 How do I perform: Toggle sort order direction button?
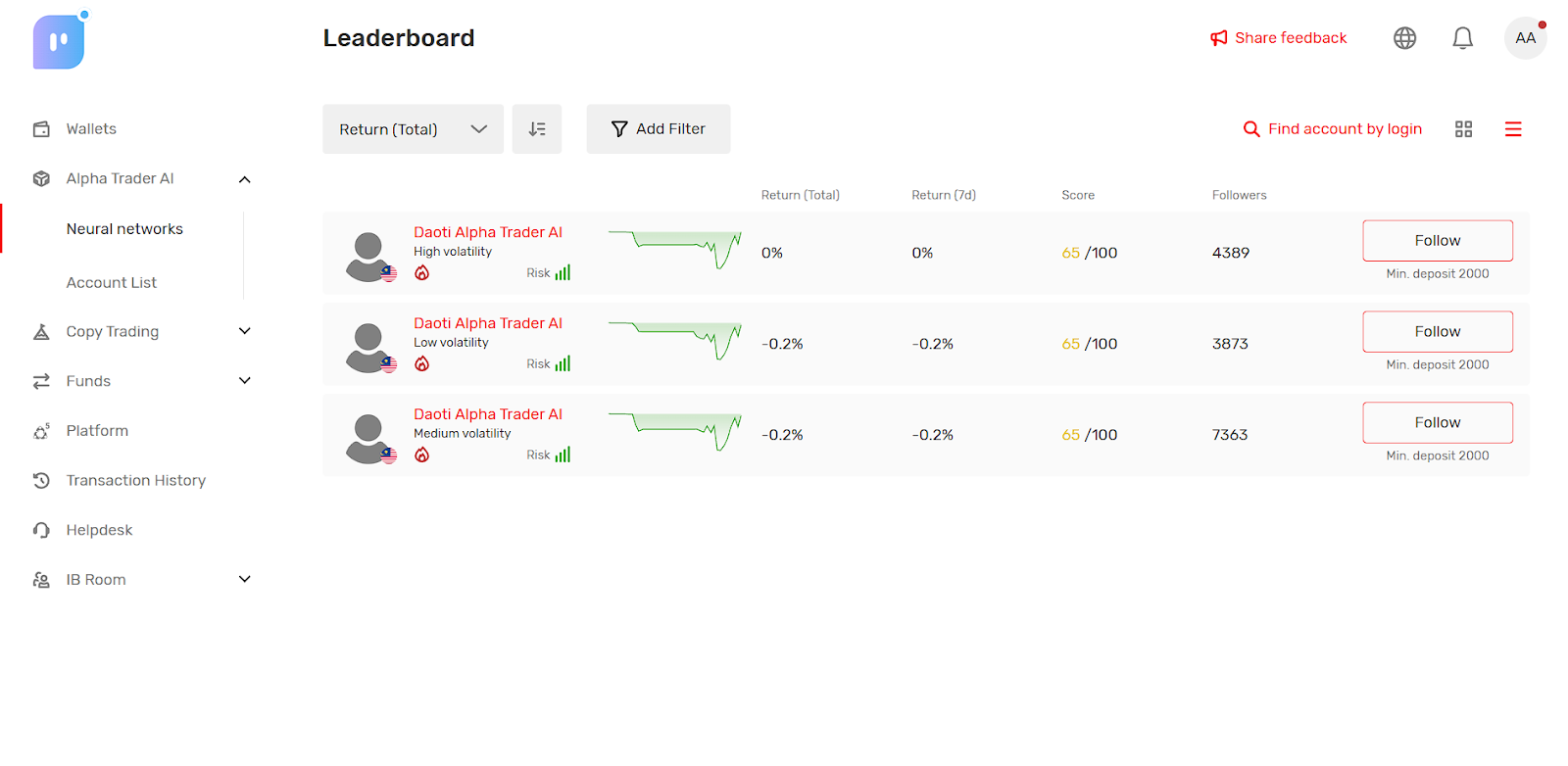click(537, 129)
